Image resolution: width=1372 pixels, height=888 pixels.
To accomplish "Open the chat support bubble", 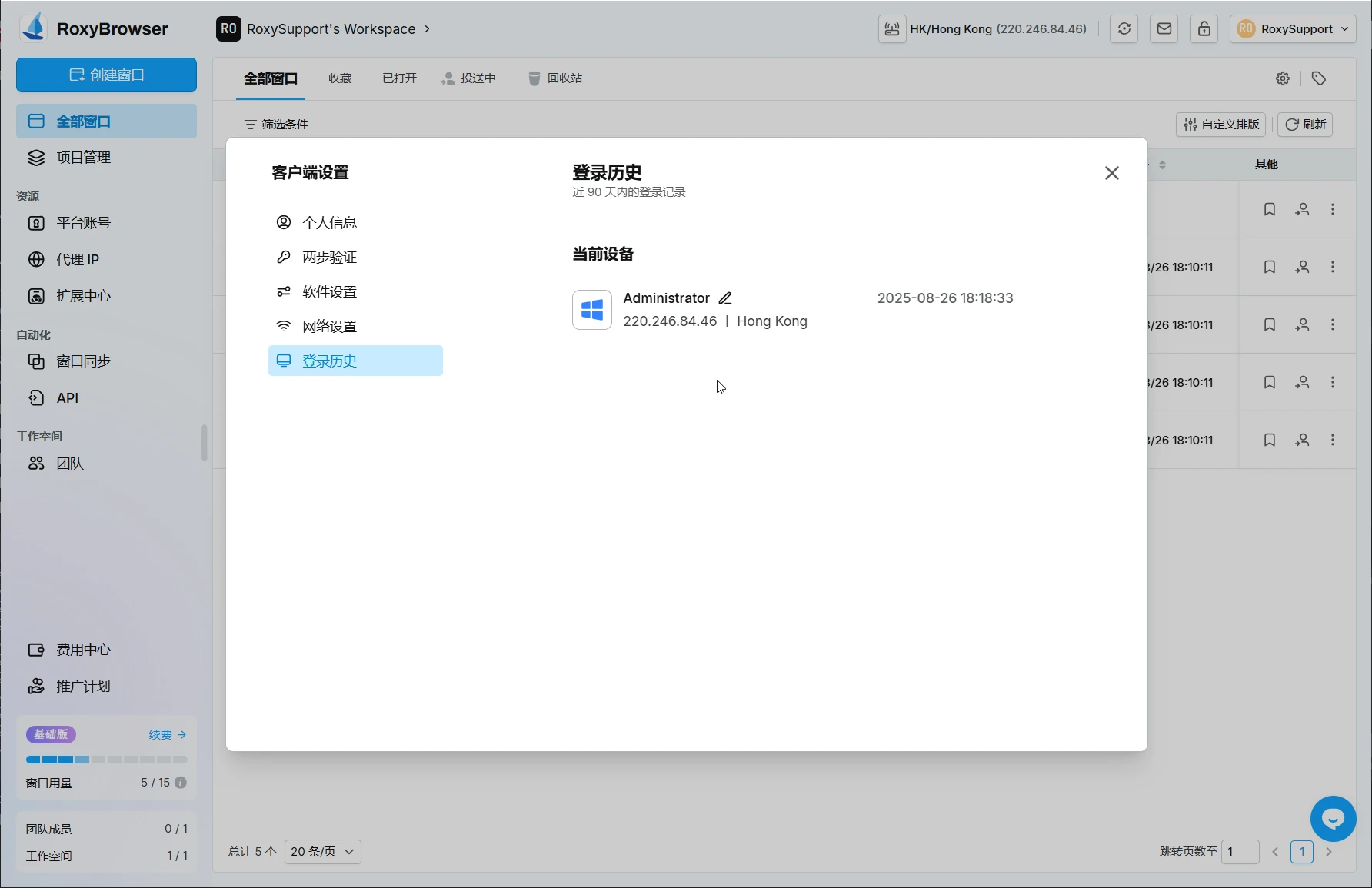I will point(1333,818).
